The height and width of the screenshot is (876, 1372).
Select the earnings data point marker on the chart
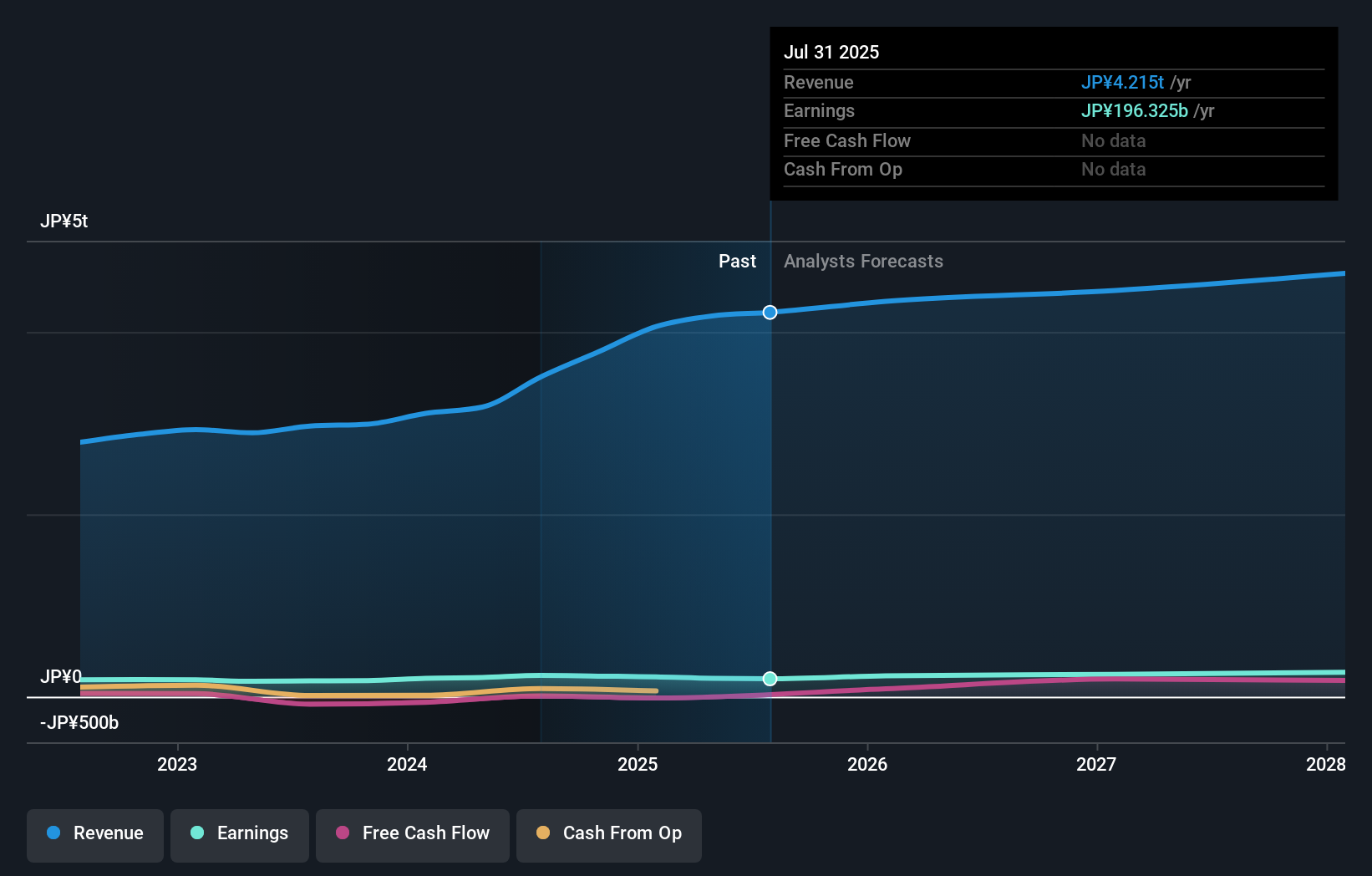770,679
